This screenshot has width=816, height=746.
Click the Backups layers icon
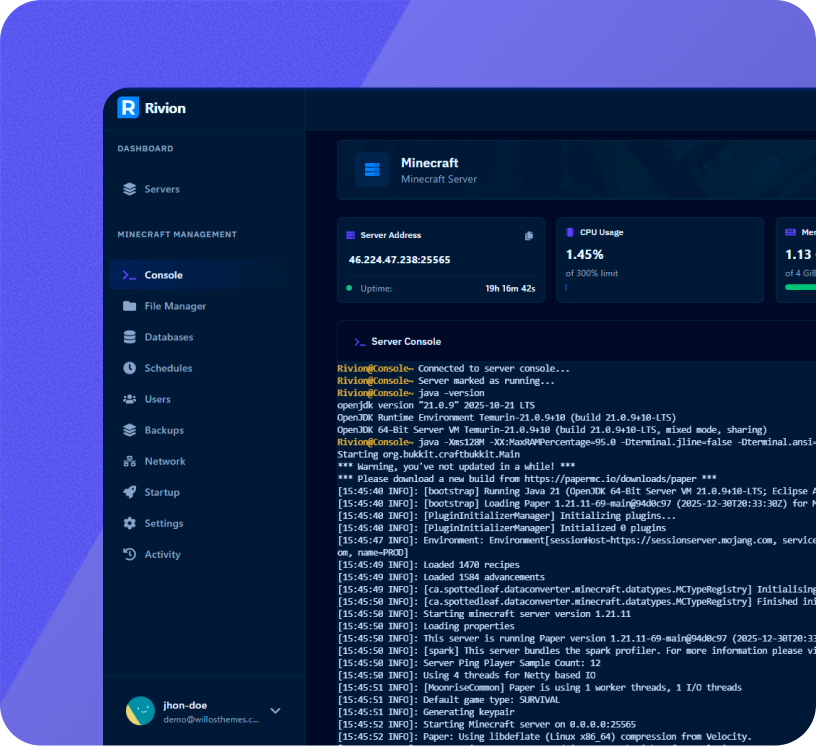click(130, 430)
